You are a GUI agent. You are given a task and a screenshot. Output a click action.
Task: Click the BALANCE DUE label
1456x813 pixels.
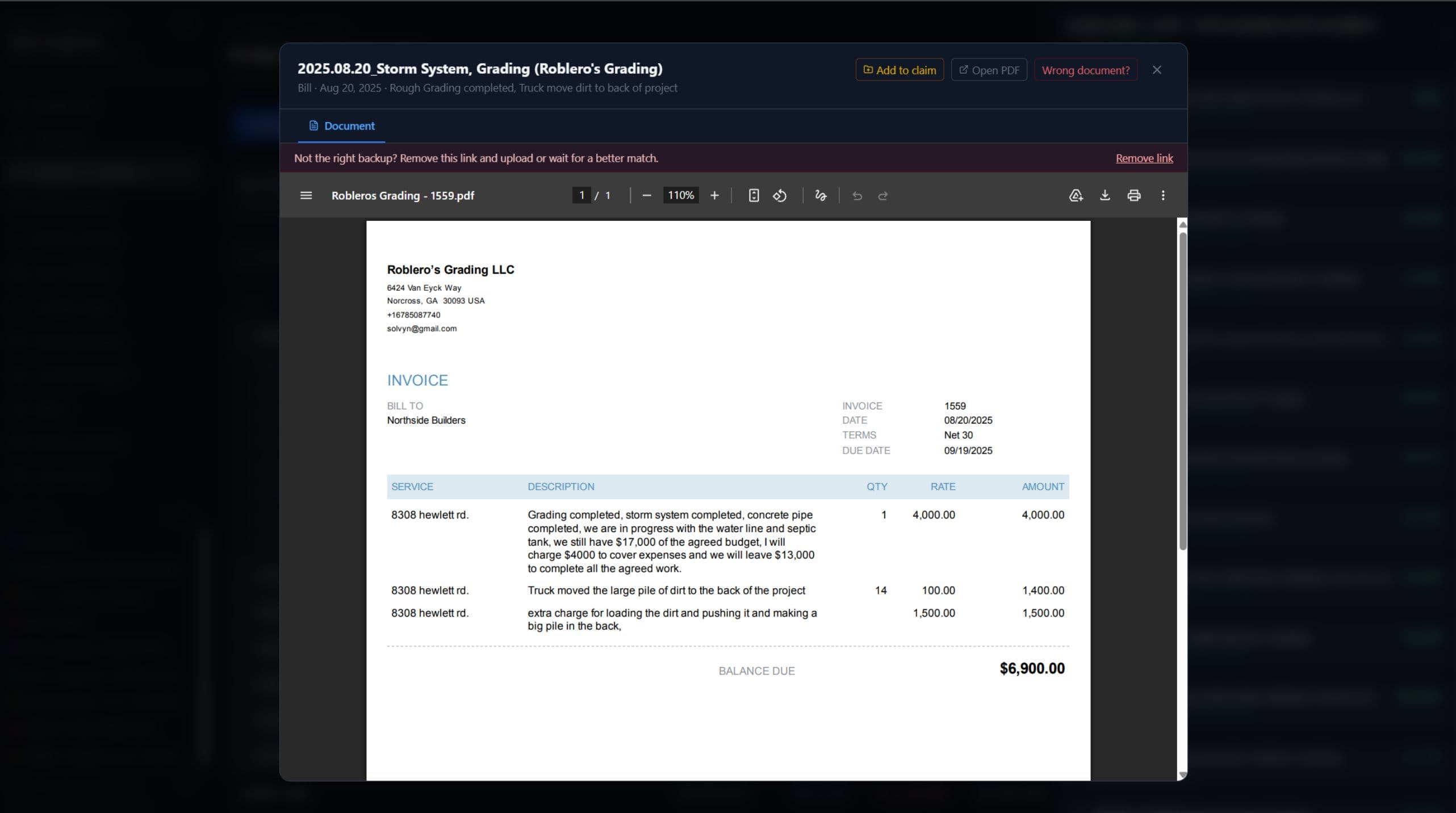click(x=756, y=671)
